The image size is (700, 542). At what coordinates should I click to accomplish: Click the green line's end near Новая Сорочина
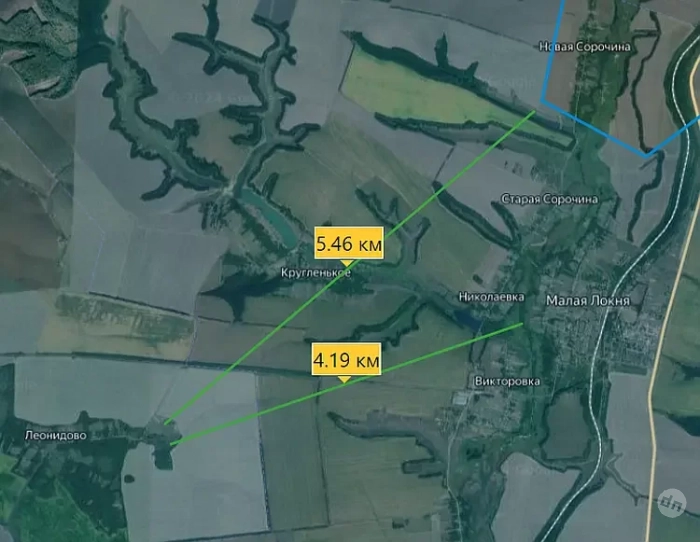[x=534, y=112]
